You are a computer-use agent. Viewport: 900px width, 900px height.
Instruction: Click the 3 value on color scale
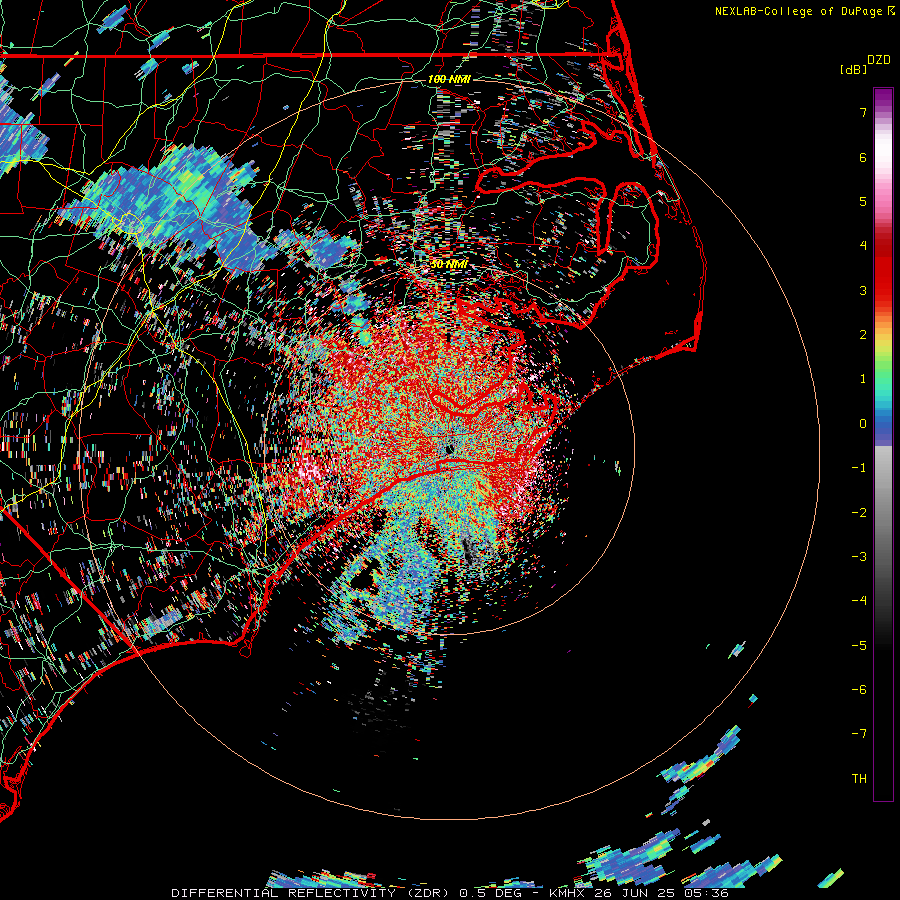[x=863, y=290]
